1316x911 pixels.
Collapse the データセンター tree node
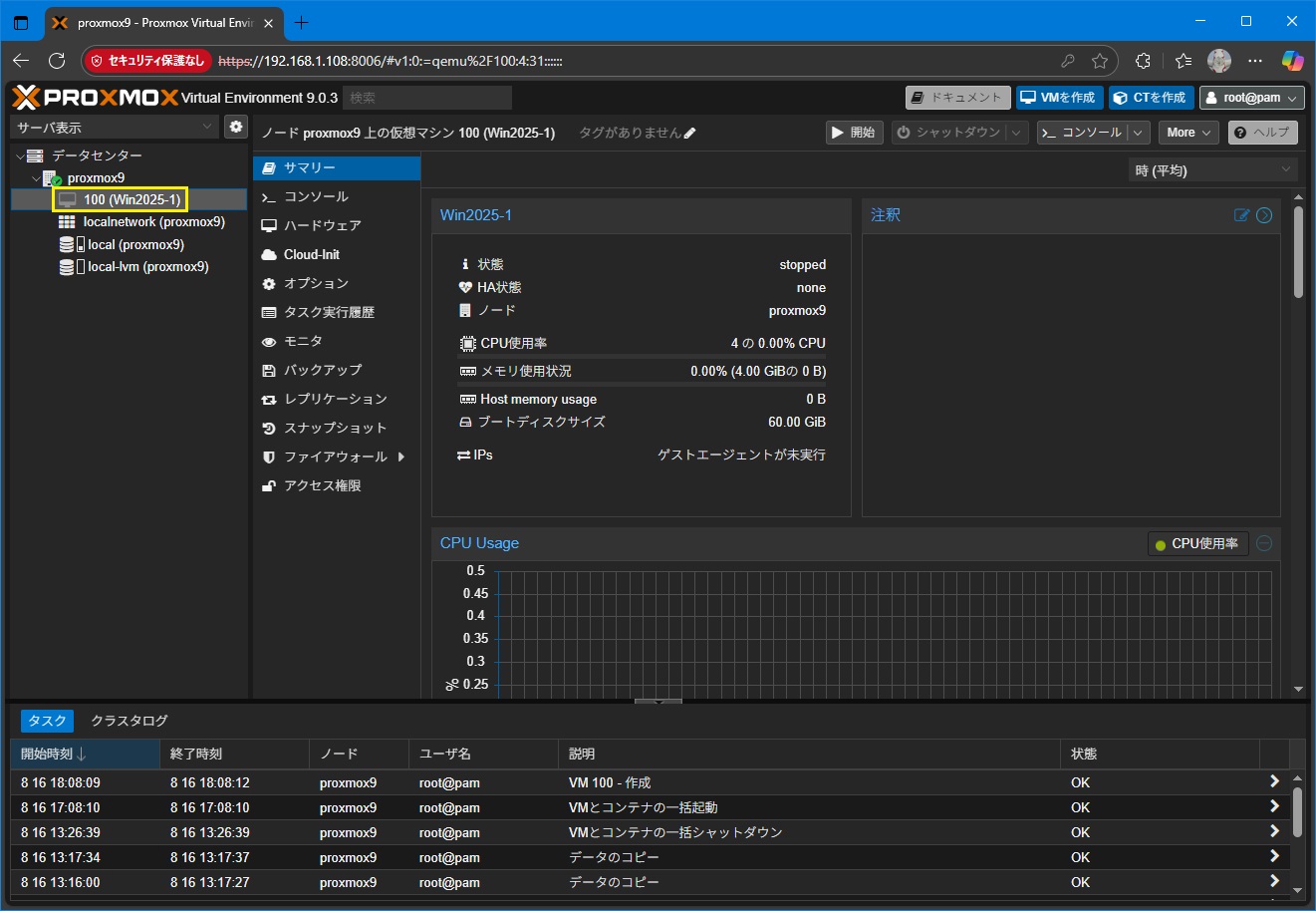tap(20, 156)
